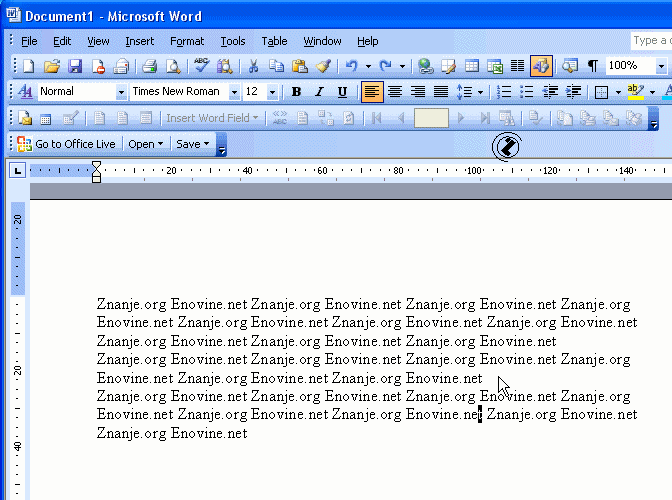Open the Edit menu

point(62,41)
